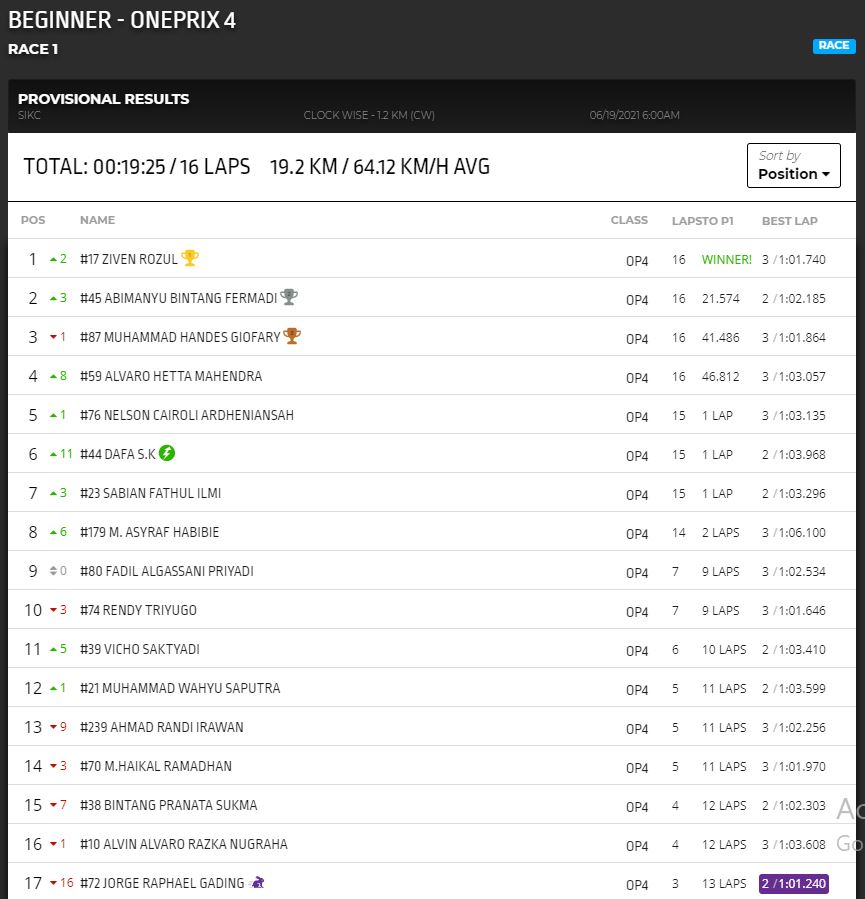The height and width of the screenshot is (899, 865).
Task: Click the silver trophy beside Abimanyu Bintang Fermadi
Action: click(289, 297)
